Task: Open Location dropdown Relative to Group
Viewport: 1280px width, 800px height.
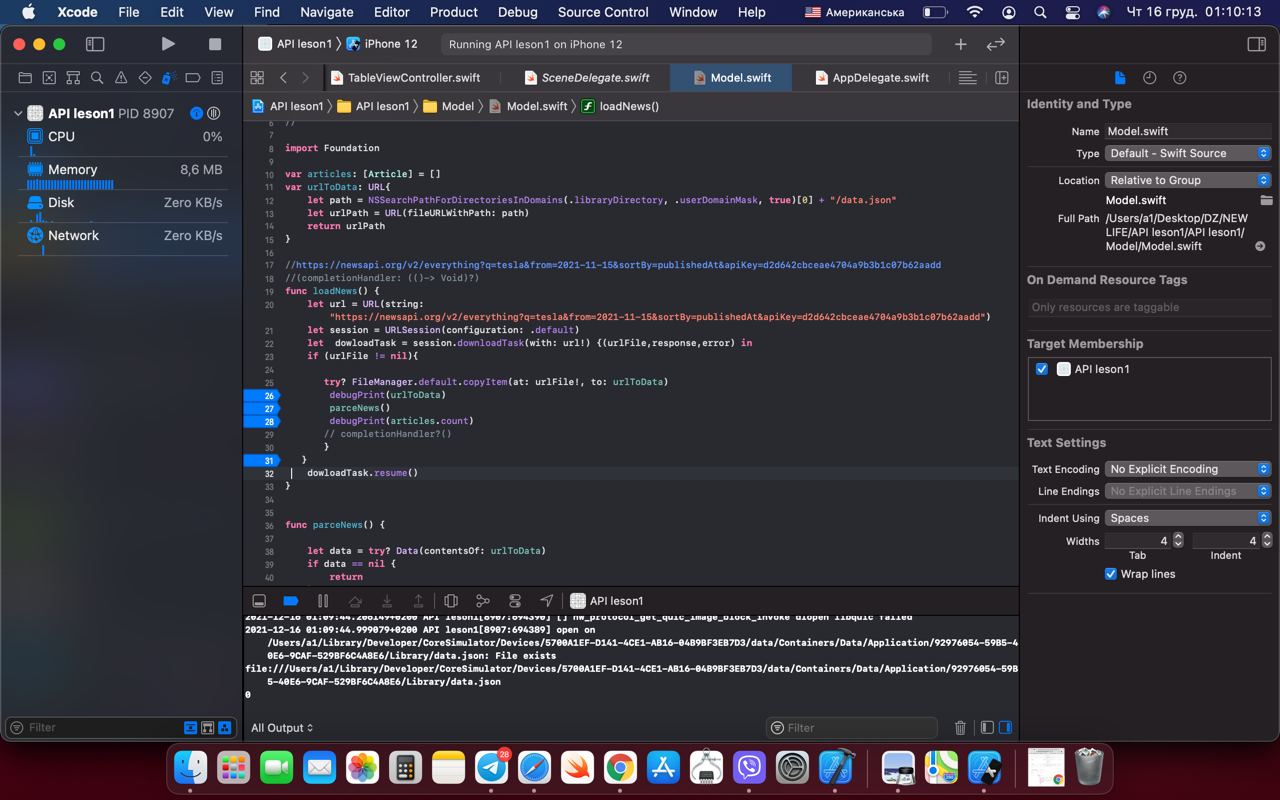Action: click(1187, 180)
